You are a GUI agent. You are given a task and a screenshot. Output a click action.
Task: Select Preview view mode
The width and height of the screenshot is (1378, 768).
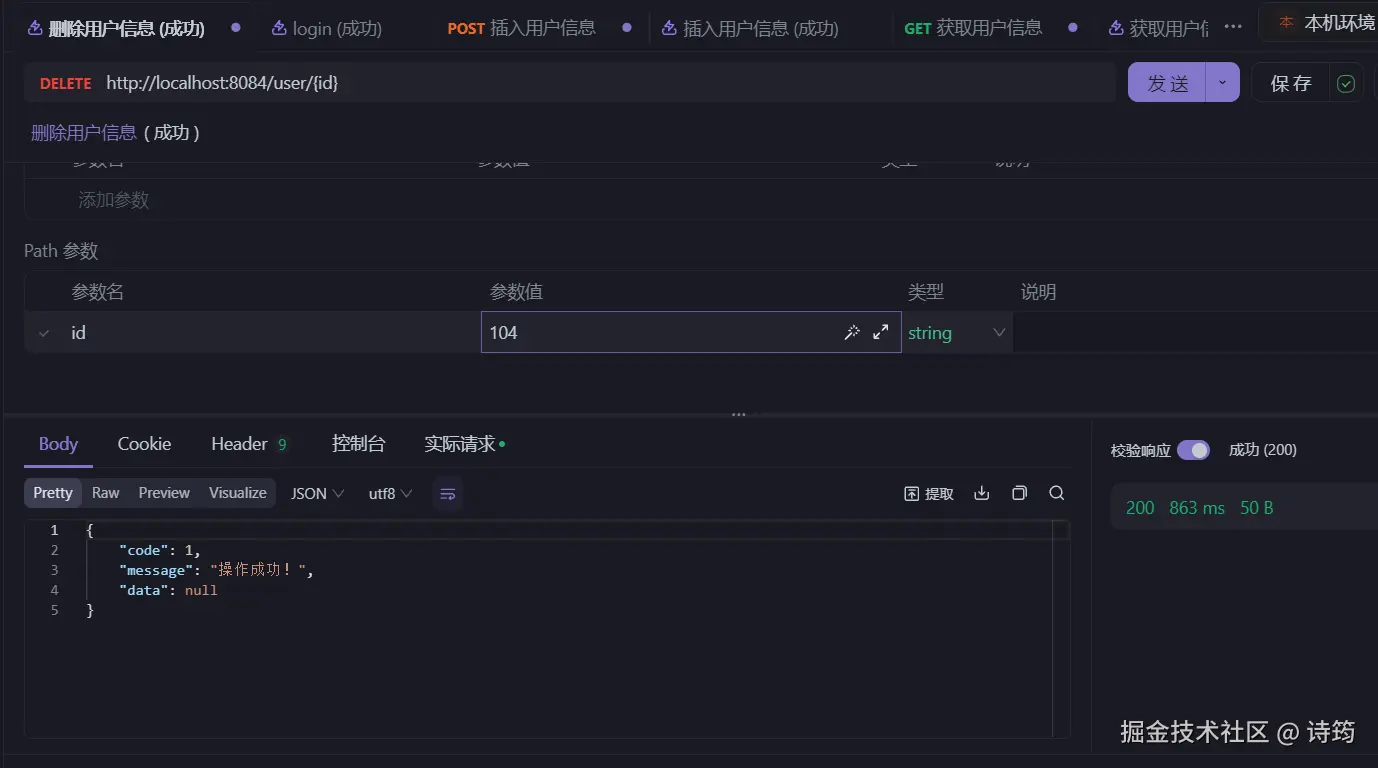tap(164, 493)
